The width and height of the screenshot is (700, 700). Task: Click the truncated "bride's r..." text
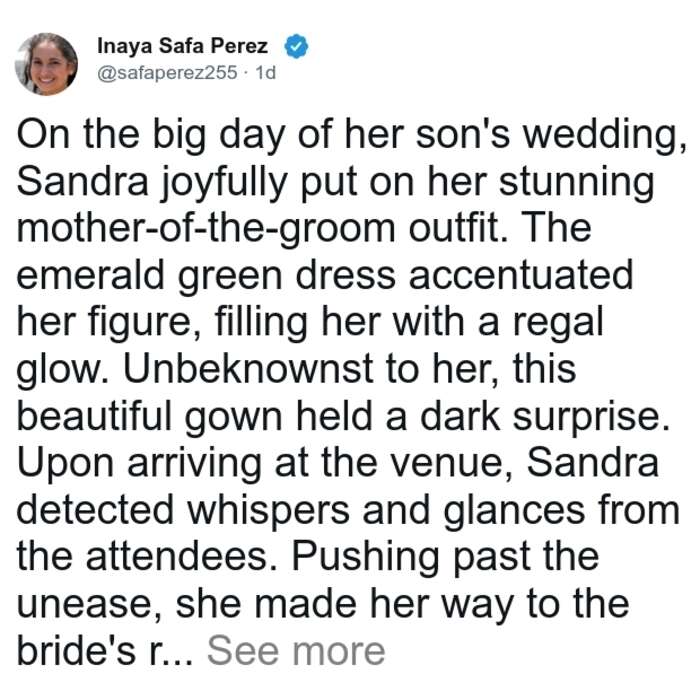point(105,651)
